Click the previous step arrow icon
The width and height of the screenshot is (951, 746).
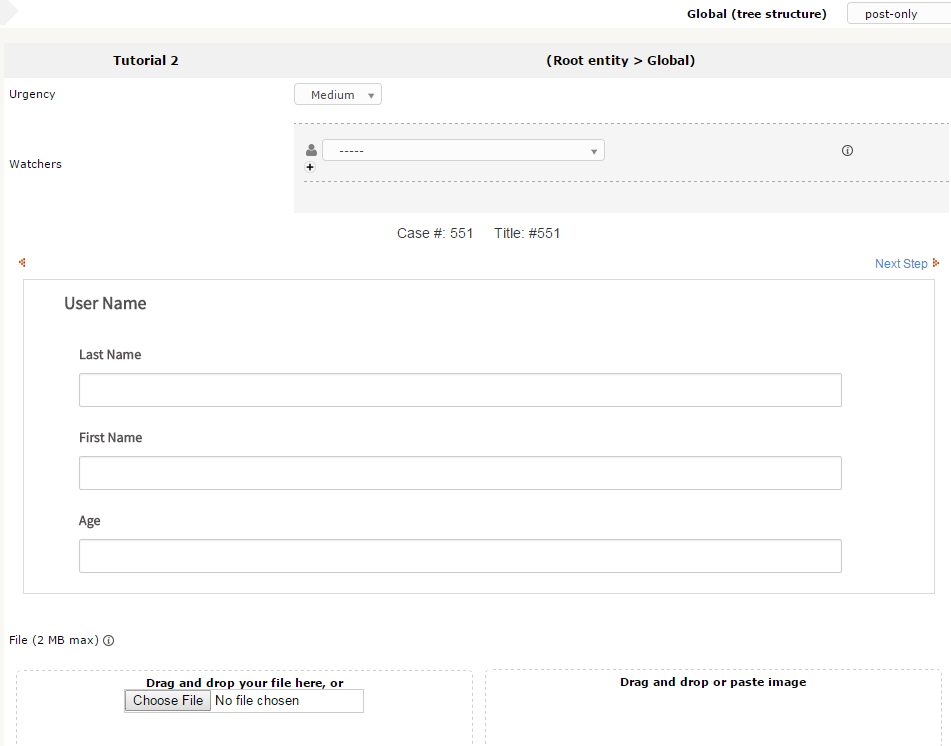(22, 263)
